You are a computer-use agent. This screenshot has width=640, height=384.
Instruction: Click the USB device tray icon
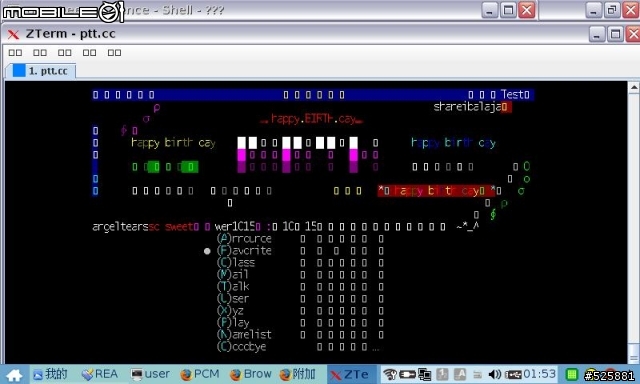pos(513,374)
